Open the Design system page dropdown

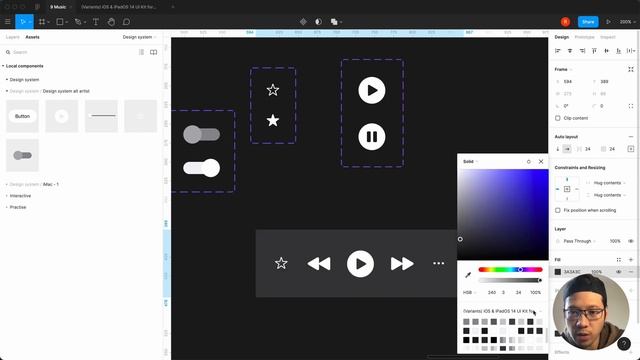point(140,37)
